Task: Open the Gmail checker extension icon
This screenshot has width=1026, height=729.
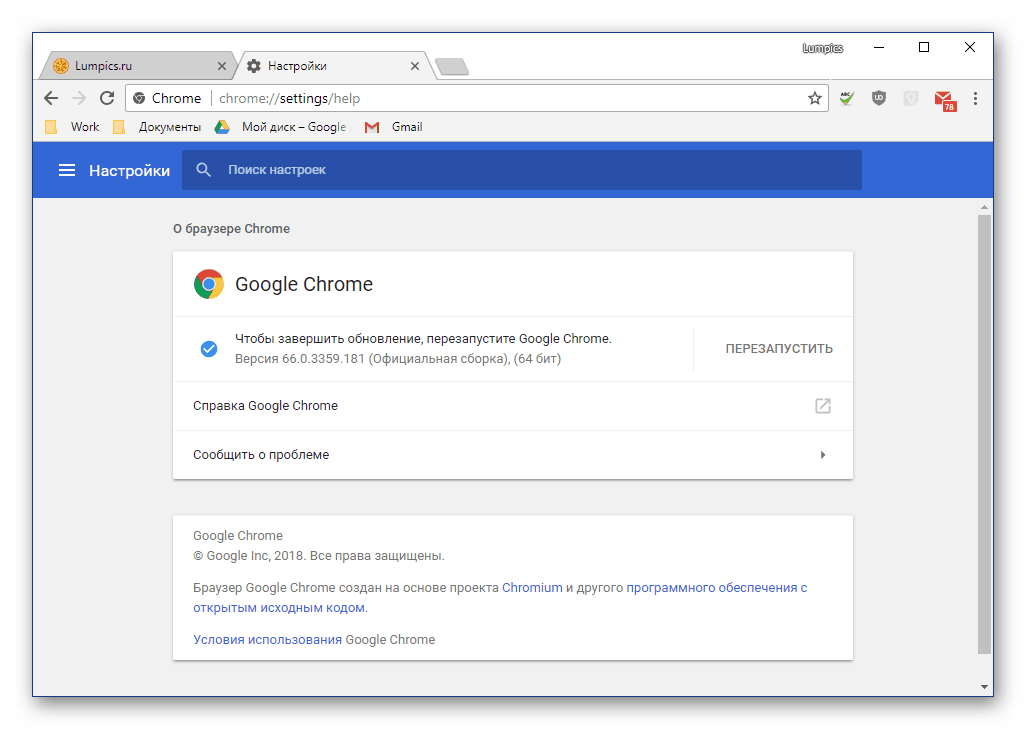Action: [943, 98]
